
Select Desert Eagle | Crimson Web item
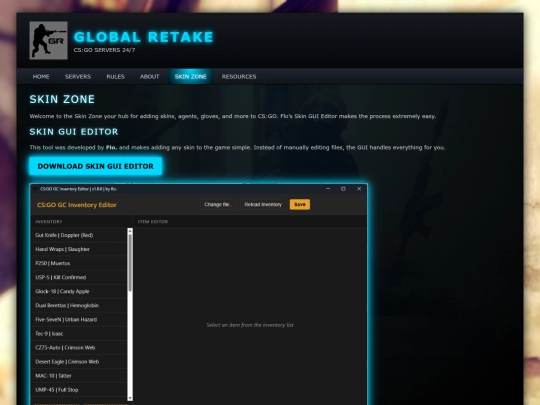[79, 362]
